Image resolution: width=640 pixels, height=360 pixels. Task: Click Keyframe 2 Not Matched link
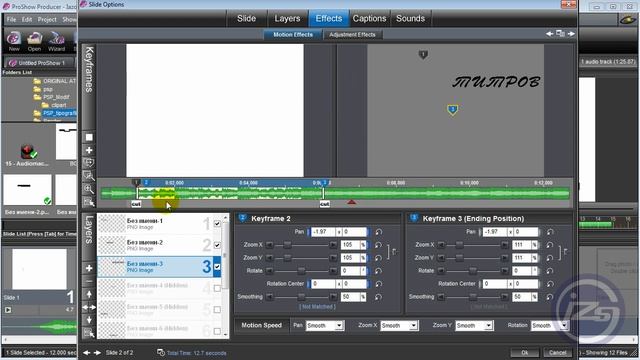click(317, 307)
